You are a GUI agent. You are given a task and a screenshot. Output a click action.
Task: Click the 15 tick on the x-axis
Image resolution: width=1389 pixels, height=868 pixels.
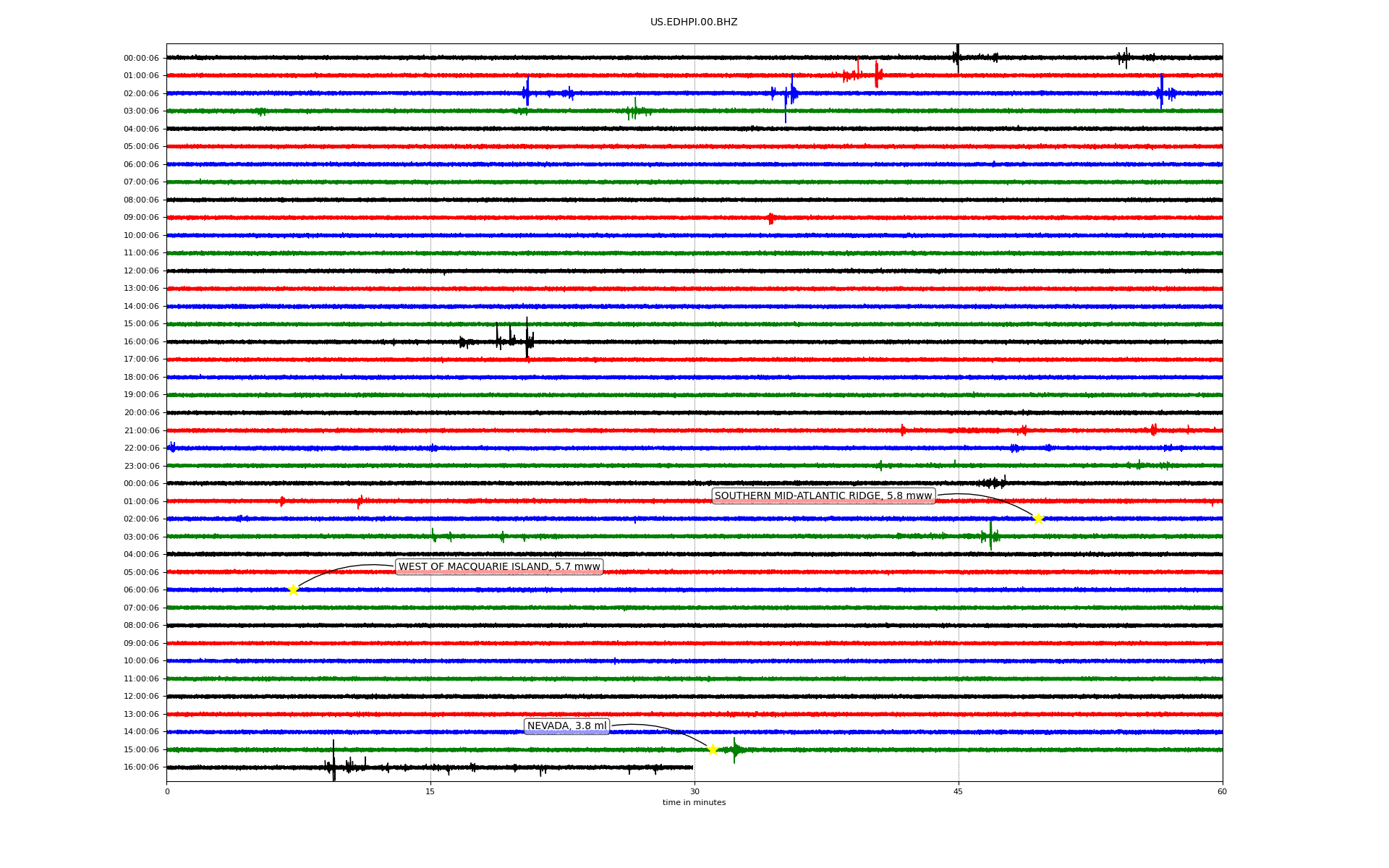(x=430, y=791)
